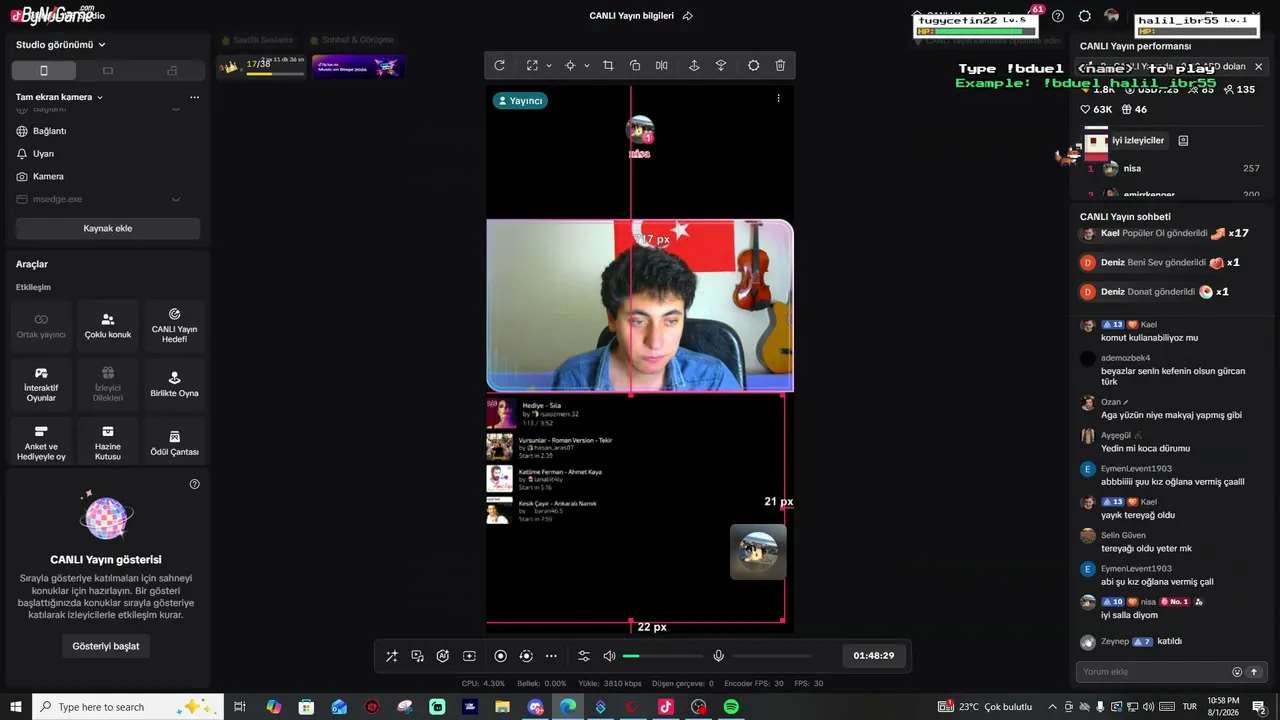The width and height of the screenshot is (1280, 720).
Task: Click the CANLI Yayın bilgileri title
Action: click(x=631, y=16)
